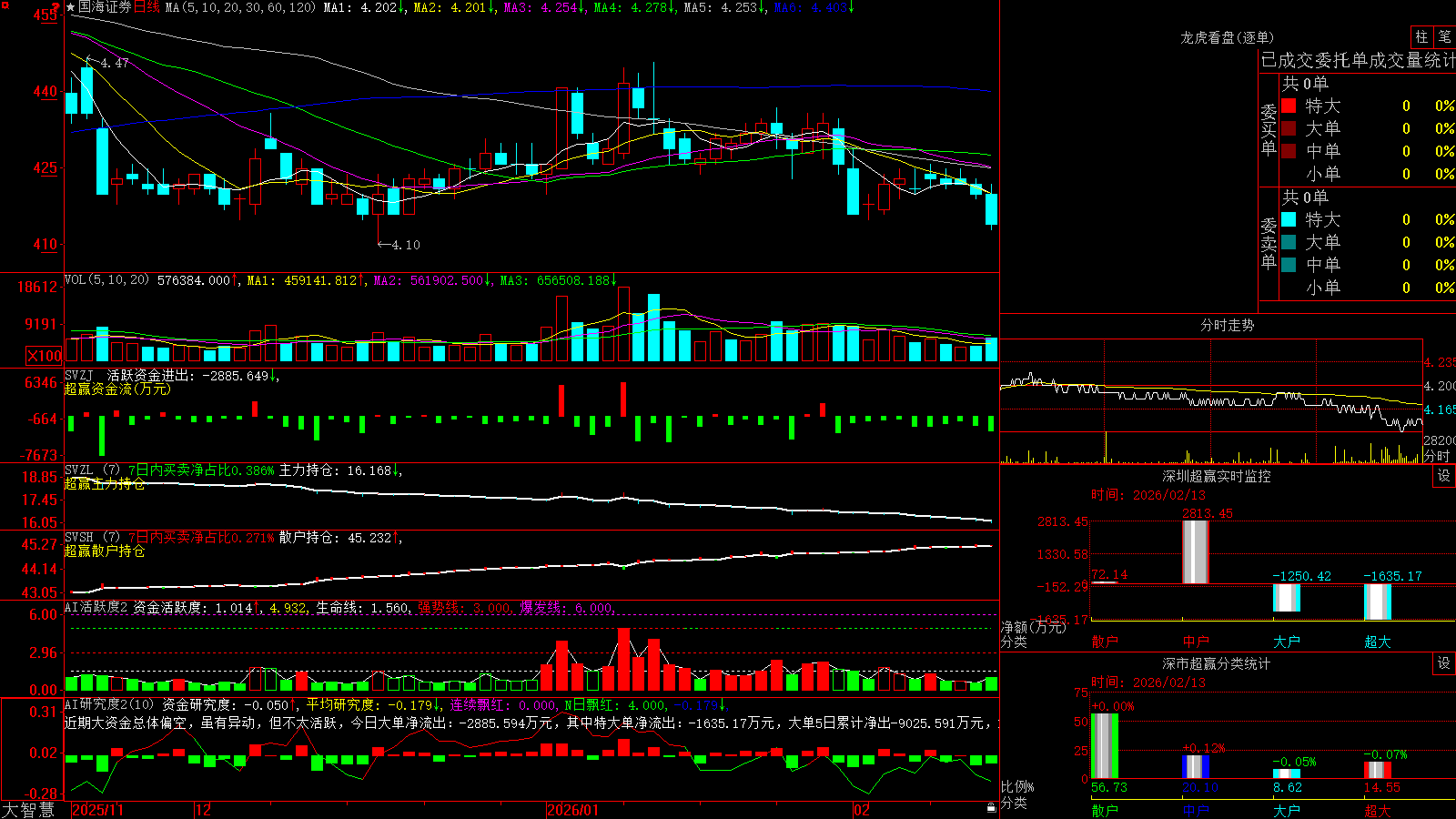The width and height of the screenshot is (1456, 819).
Task: Click the 大户 bar valued -1250.42
Action: (x=1286, y=598)
